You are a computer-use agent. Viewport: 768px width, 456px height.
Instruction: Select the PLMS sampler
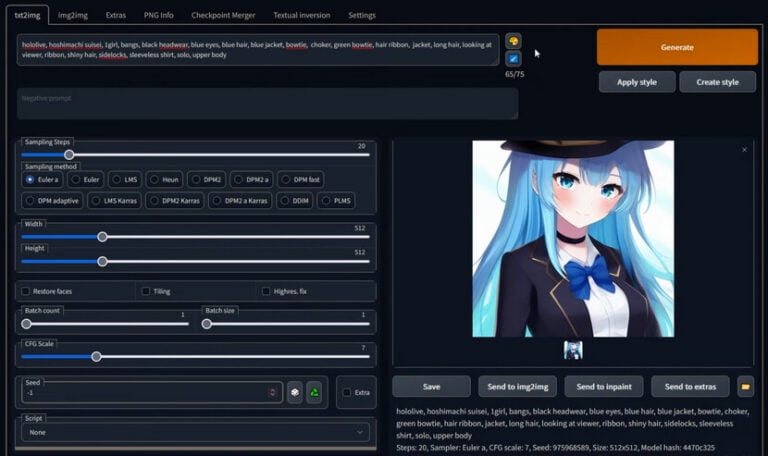coord(336,201)
